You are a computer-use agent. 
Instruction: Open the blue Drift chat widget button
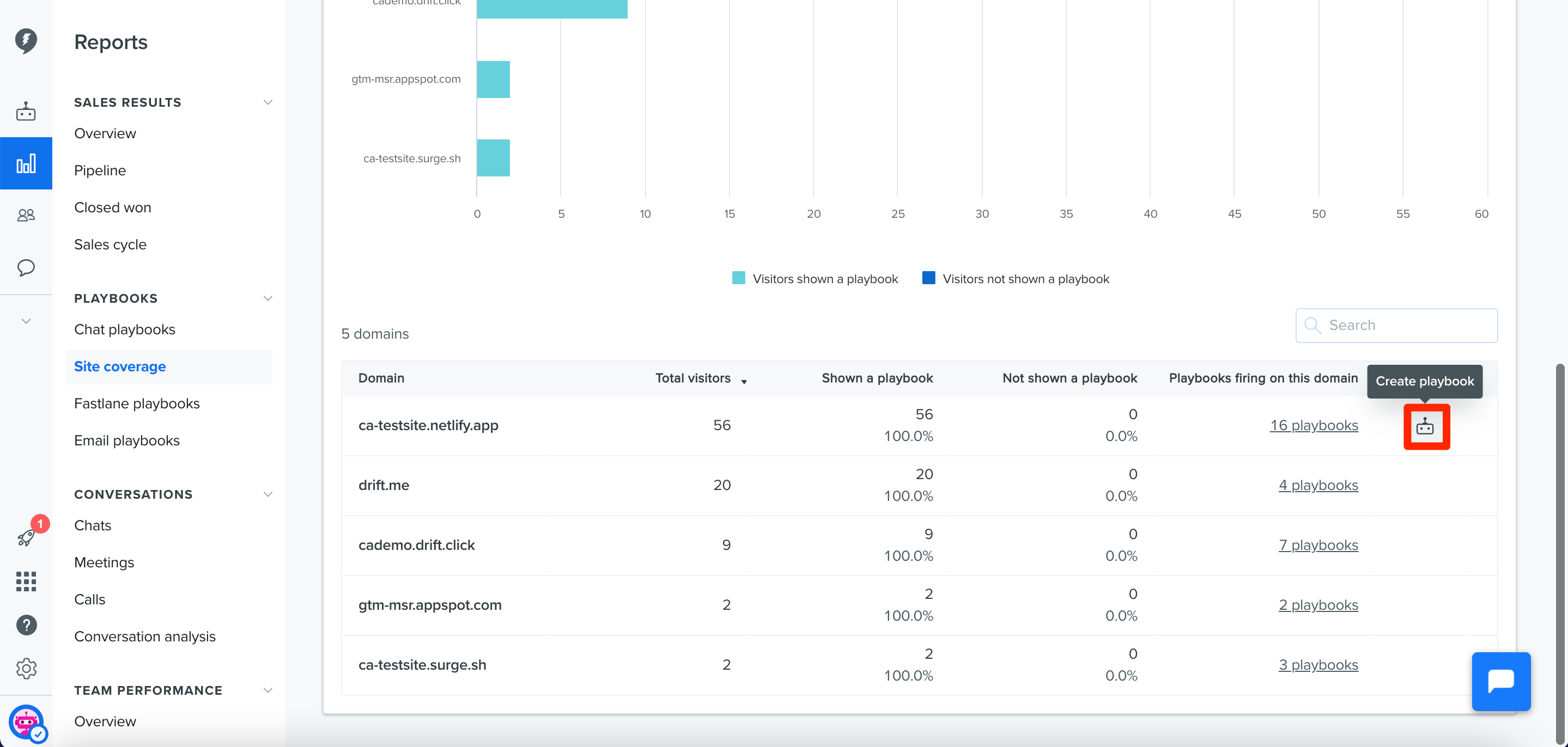(x=1500, y=681)
